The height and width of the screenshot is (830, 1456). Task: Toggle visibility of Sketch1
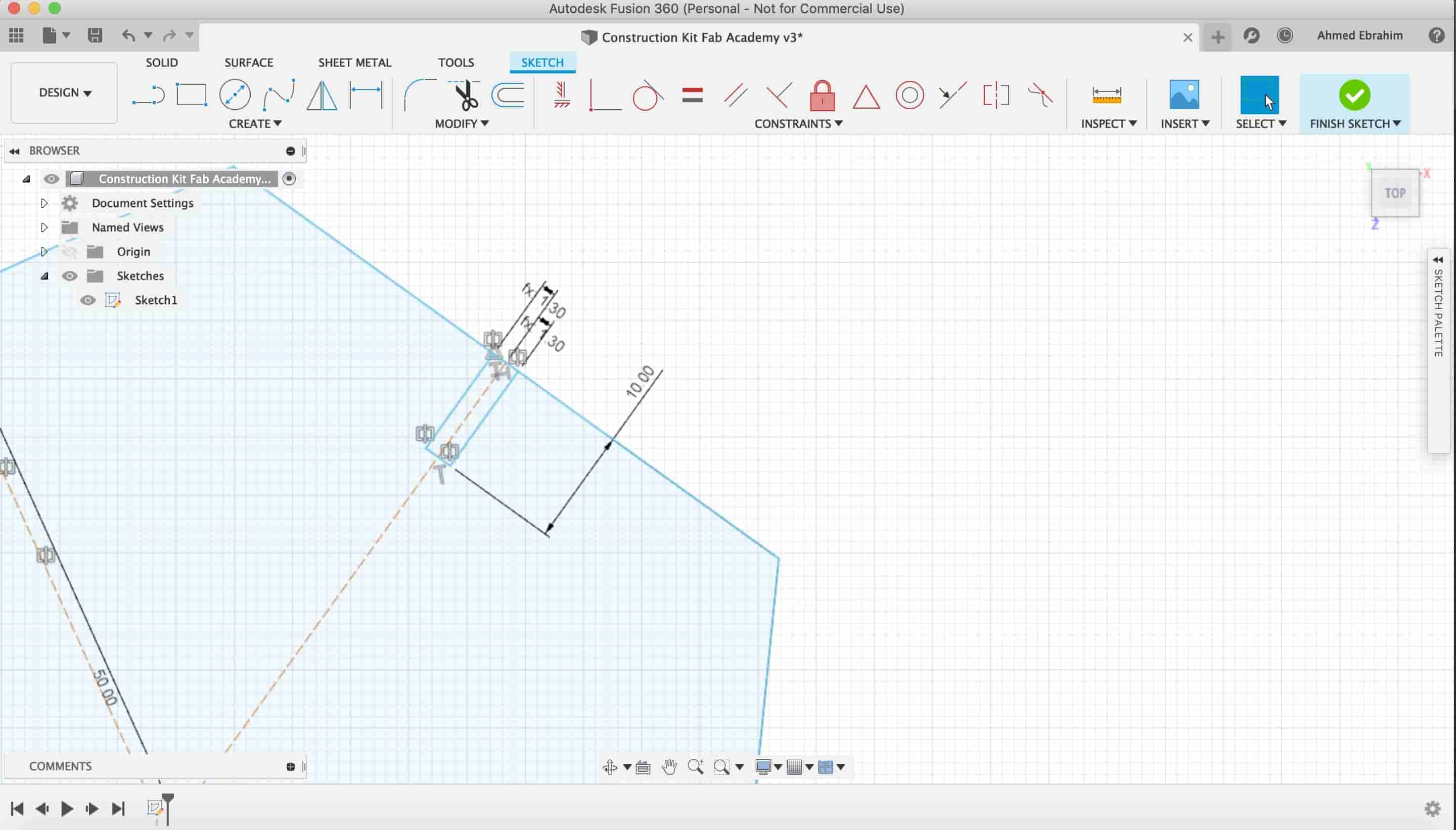coord(88,300)
